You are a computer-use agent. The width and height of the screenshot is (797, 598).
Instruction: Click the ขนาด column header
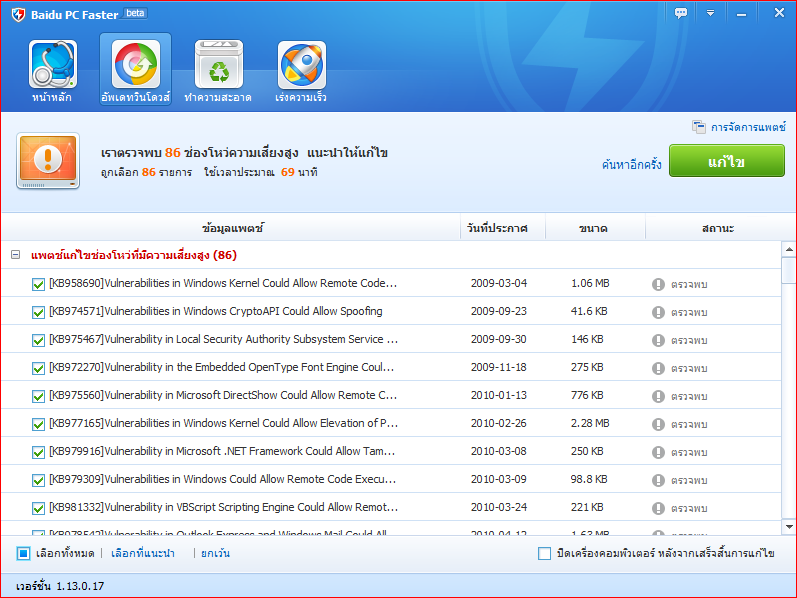[593, 228]
